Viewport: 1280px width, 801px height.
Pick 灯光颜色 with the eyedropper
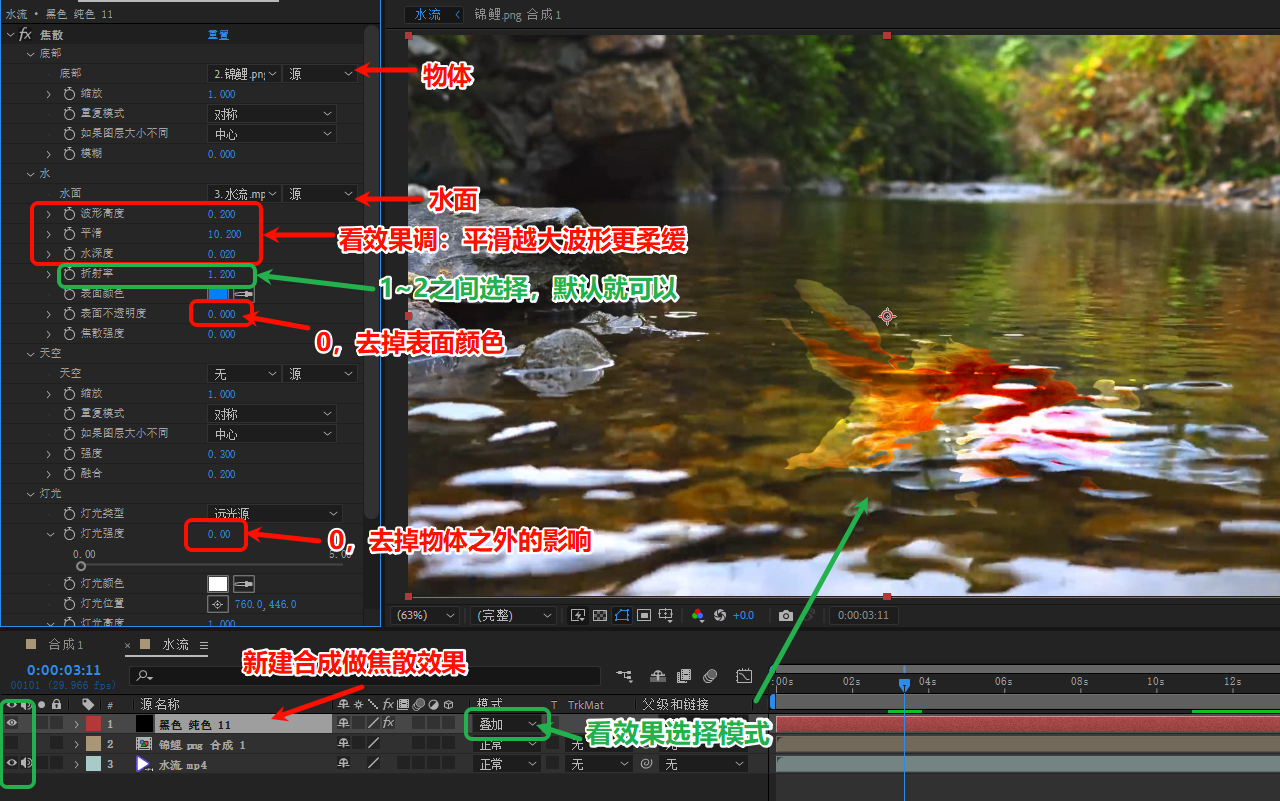coord(244,584)
